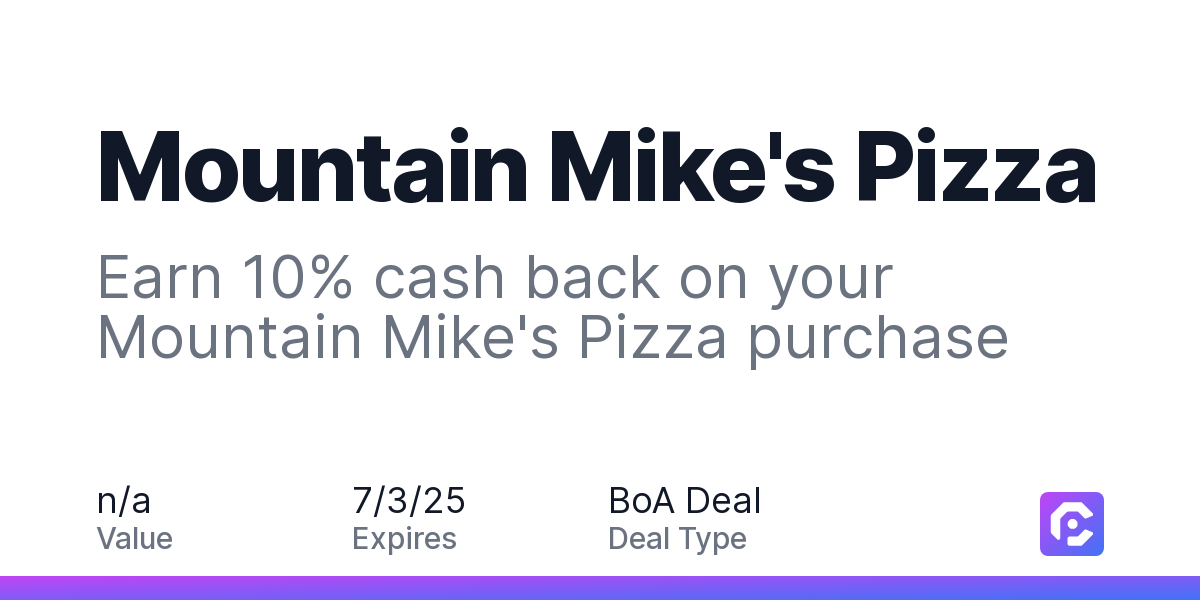Viewport: 1200px width, 600px height.
Task: Click the "n/a" value text
Action: point(124,500)
